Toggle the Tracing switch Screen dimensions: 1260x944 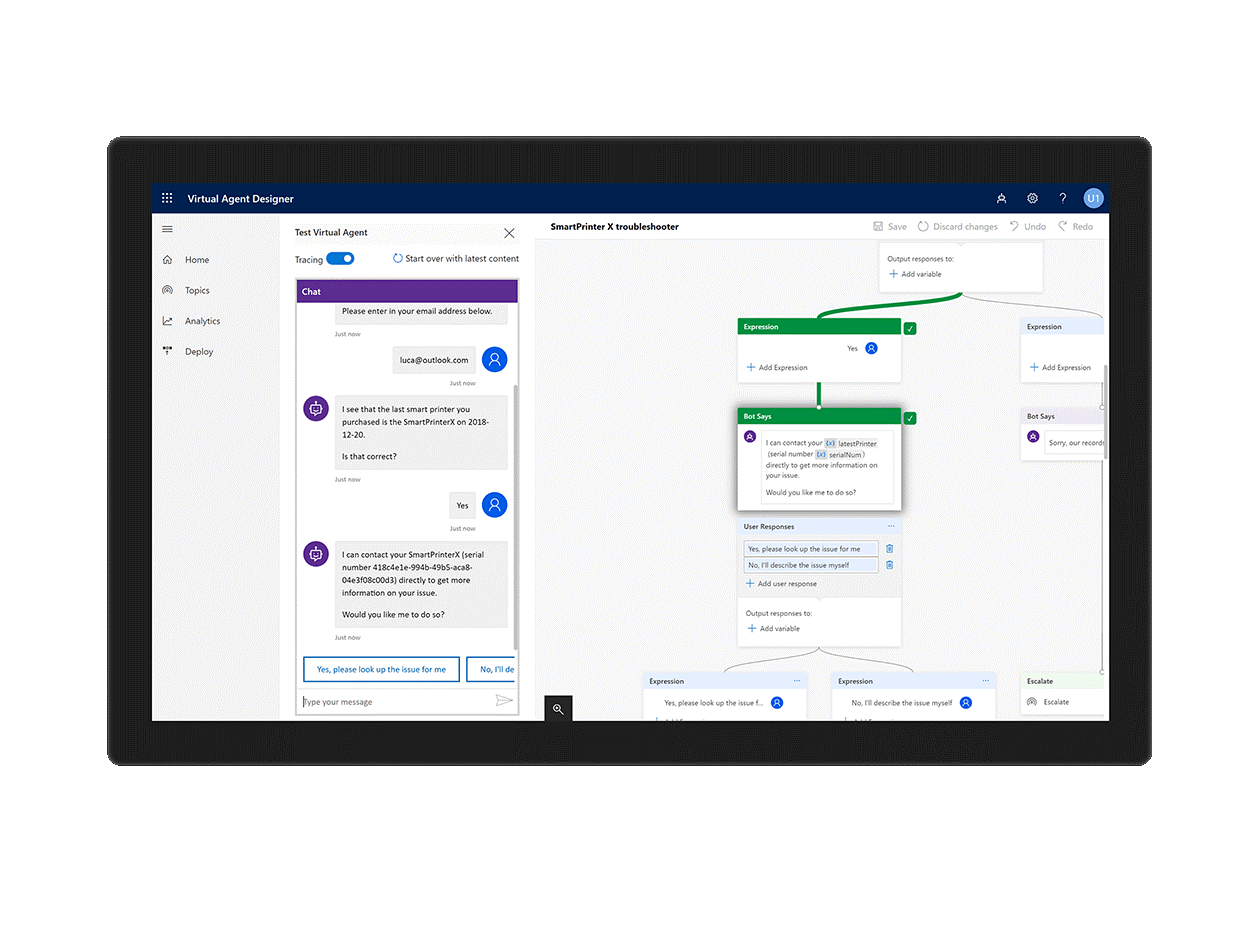pos(340,259)
